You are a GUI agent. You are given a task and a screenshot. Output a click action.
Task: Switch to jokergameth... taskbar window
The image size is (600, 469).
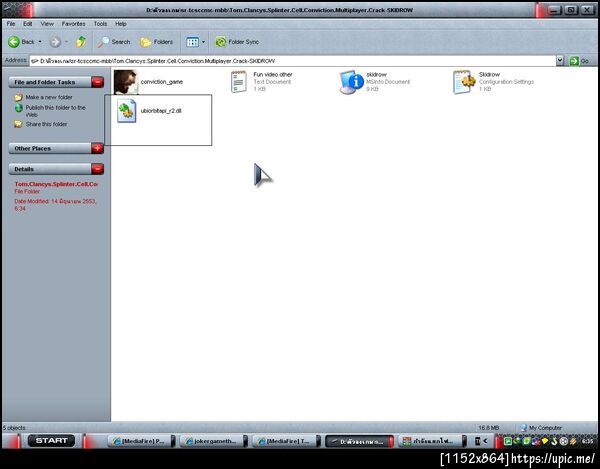(x=212, y=441)
